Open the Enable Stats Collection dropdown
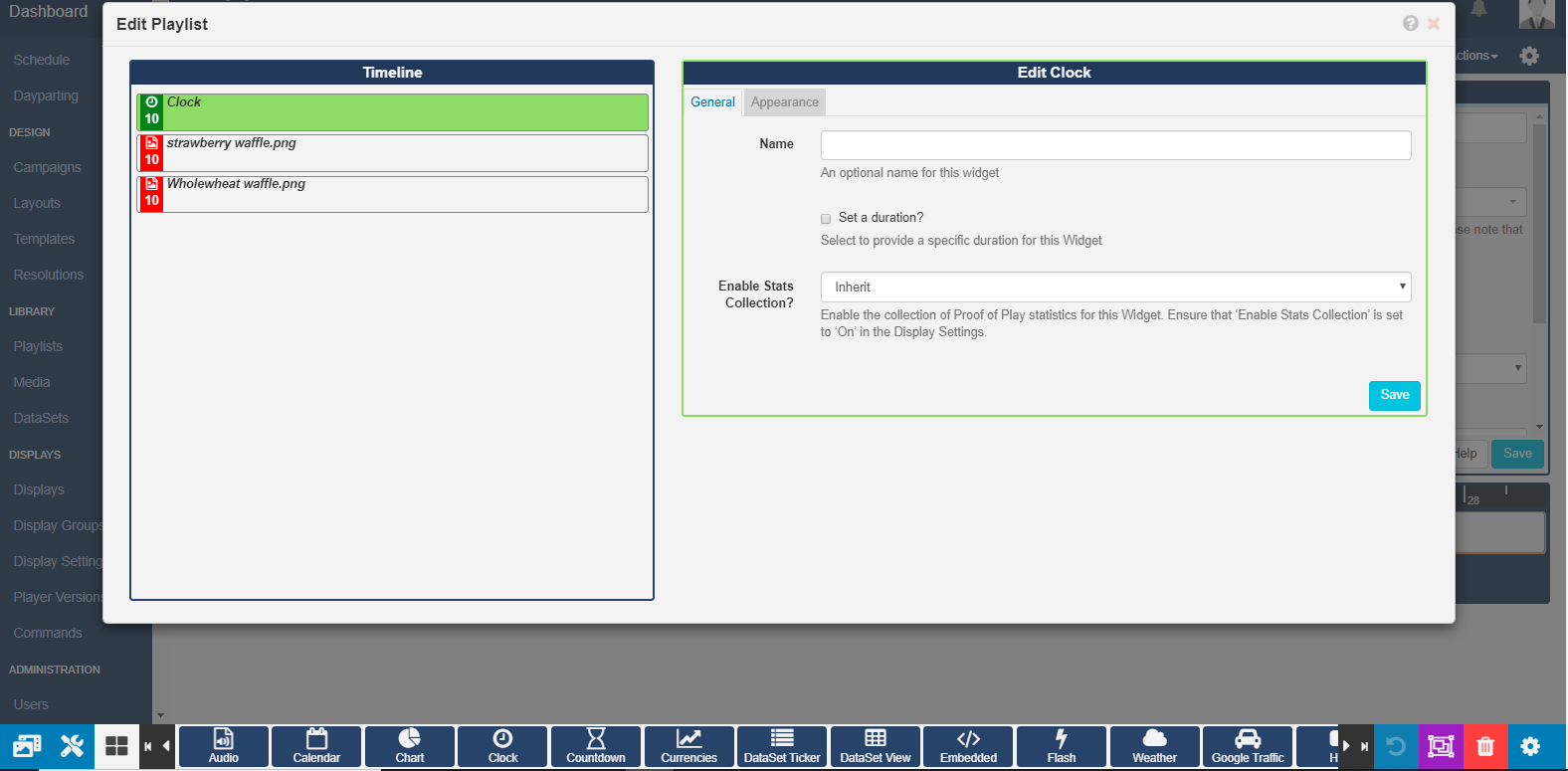This screenshot has width=1568, height=771. pyautogui.click(x=1115, y=287)
